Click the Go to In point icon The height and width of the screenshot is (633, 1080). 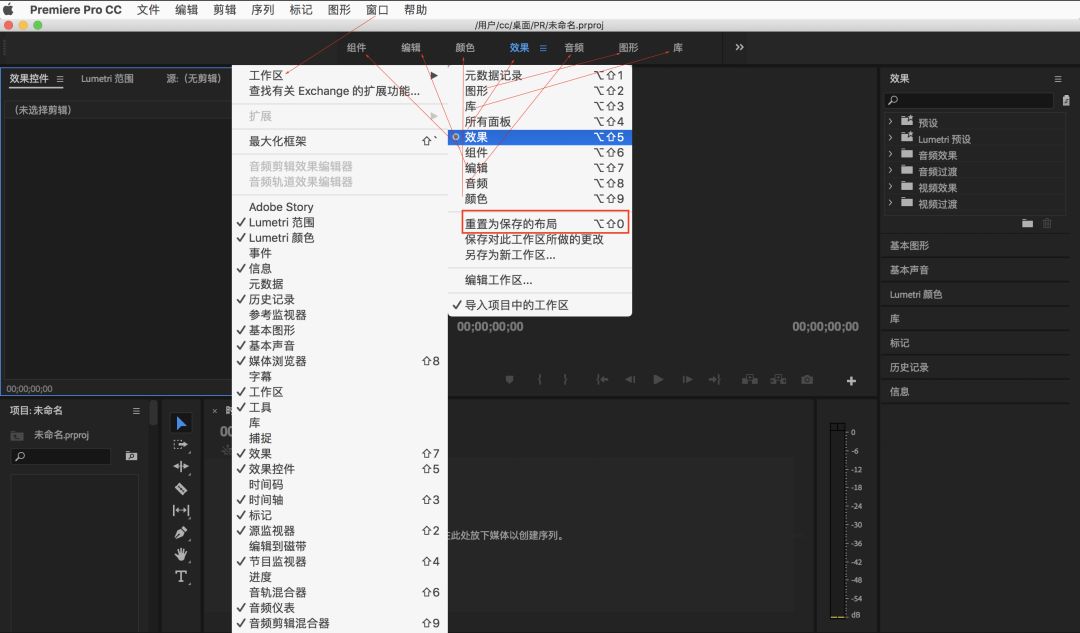(x=602, y=380)
